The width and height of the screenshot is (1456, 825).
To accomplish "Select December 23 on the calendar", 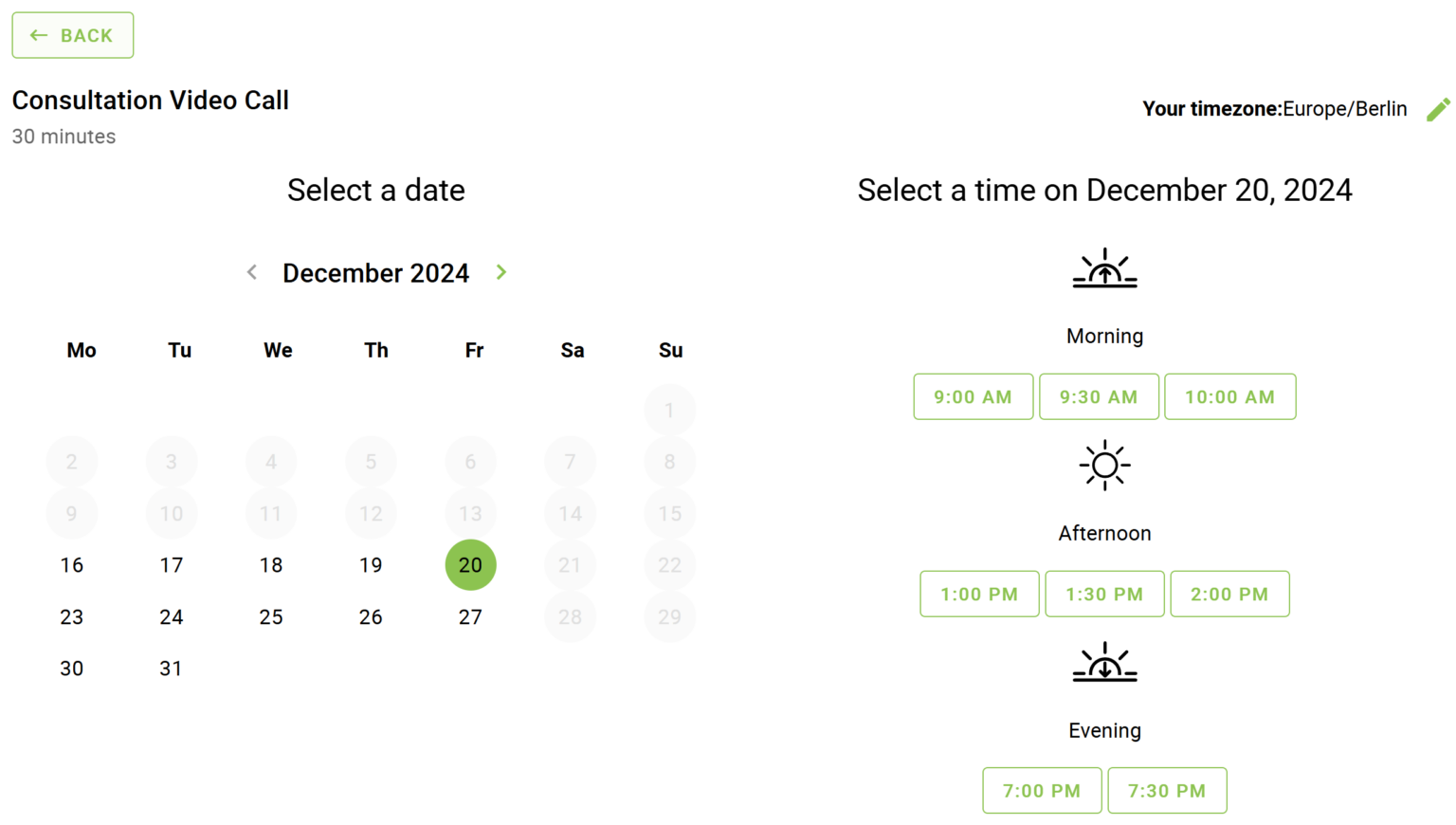I will point(71,616).
